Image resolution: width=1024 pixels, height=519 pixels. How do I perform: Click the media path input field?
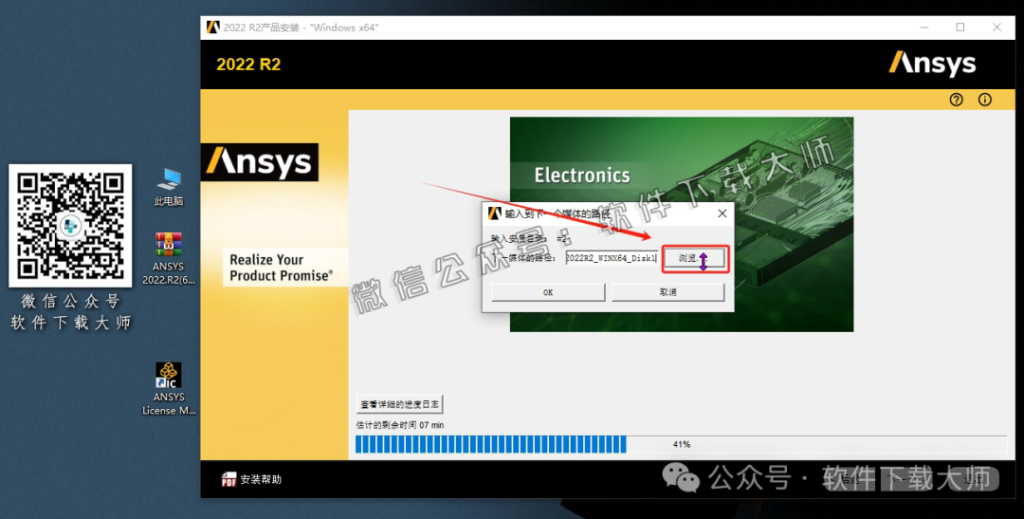(x=611, y=259)
